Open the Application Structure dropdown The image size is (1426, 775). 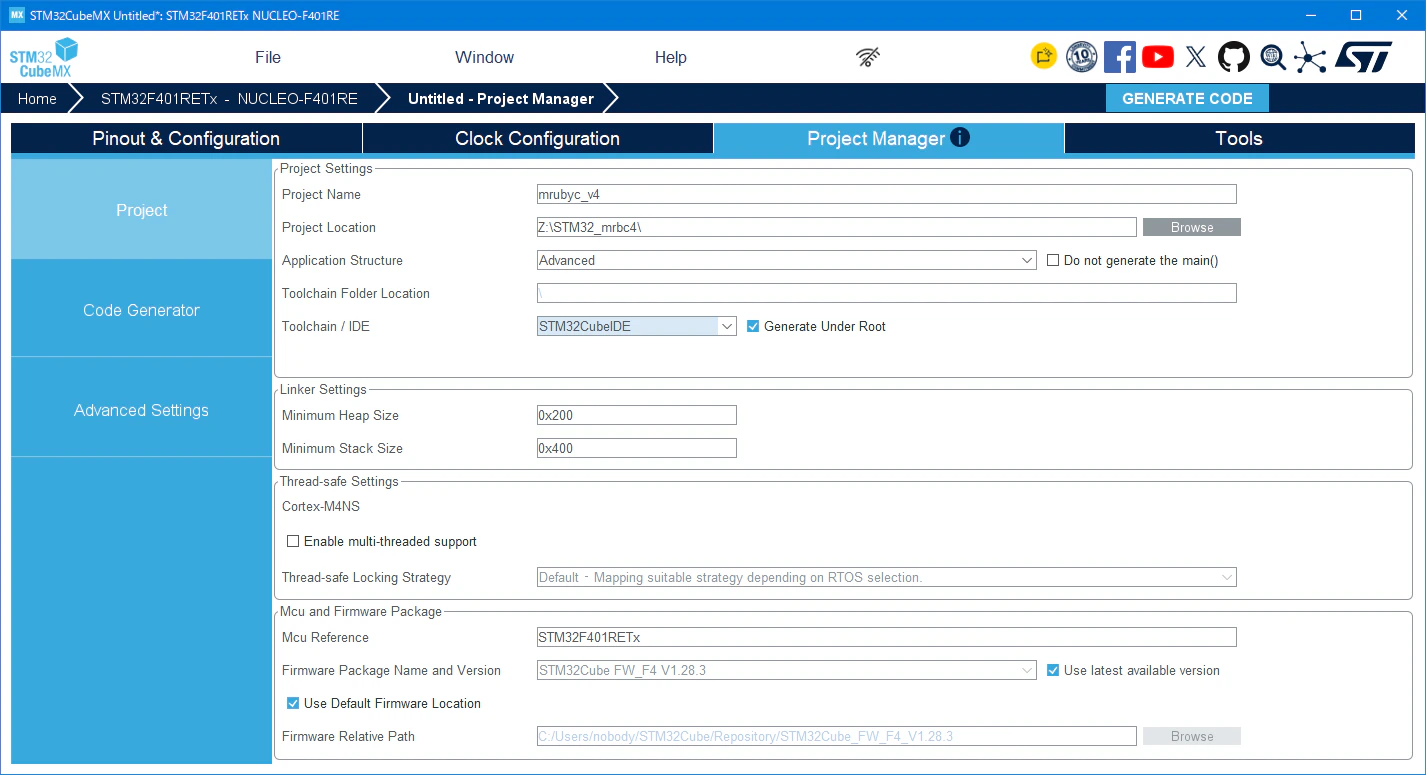[x=787, y=260]
